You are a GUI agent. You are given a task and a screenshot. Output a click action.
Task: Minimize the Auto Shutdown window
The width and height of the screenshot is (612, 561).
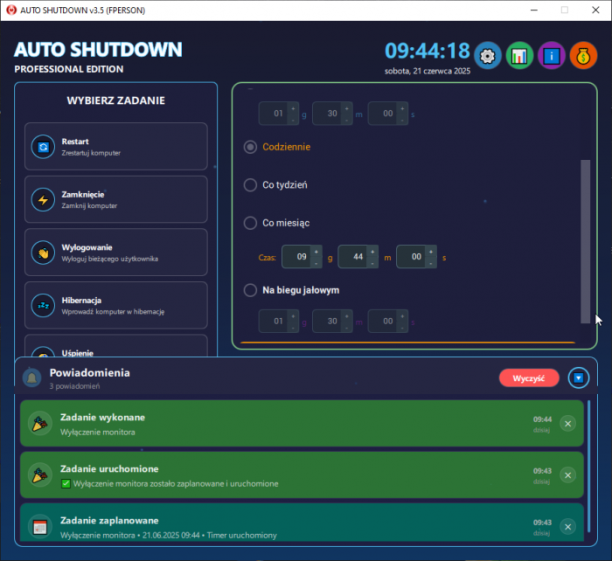click(x=534, y=10)
